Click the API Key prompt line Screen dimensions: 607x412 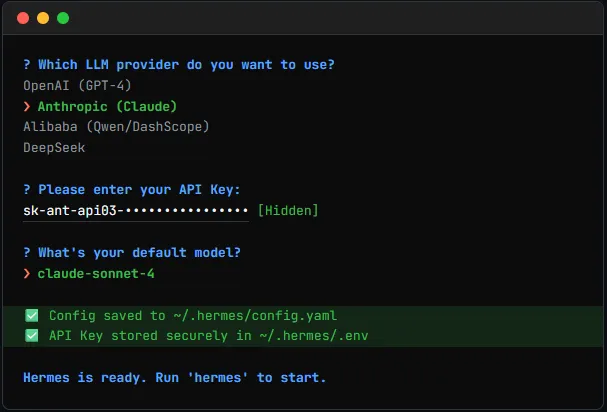point(131,190)
